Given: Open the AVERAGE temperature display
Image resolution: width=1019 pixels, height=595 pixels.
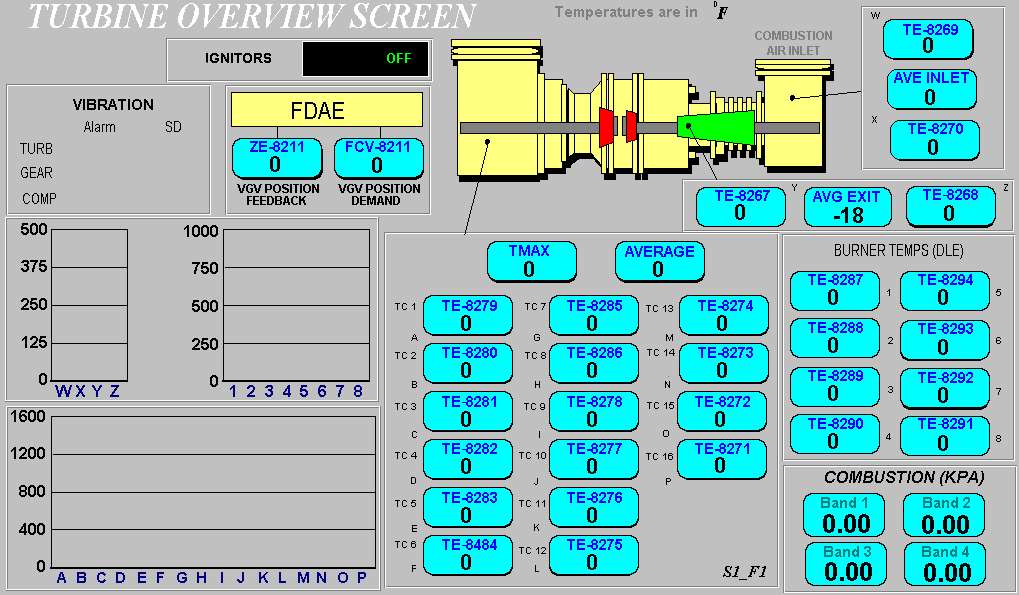Looking at the screenshot, I should click(x=659, y=261).
